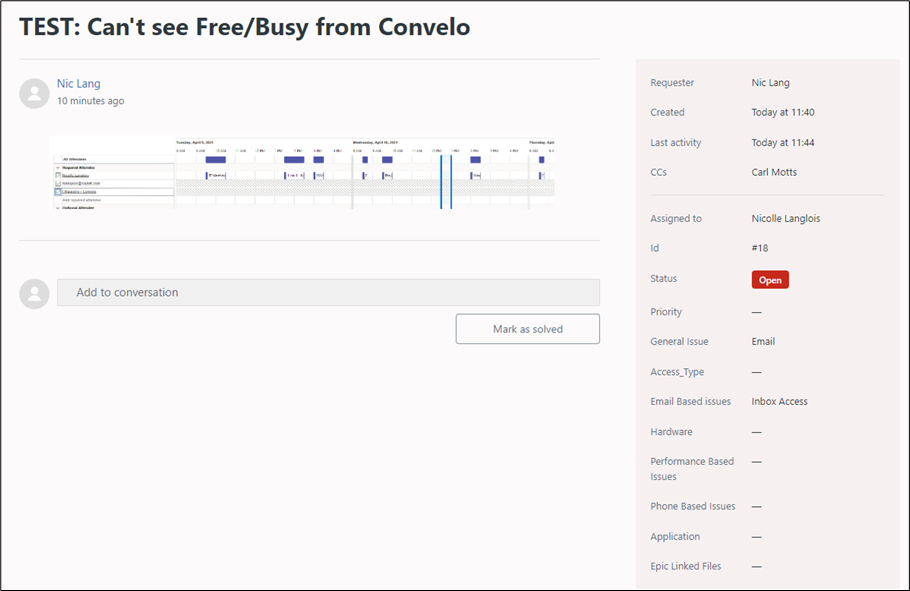
Task: Open the attached calendar screenshot thumbnail
Action: (302, 172)
